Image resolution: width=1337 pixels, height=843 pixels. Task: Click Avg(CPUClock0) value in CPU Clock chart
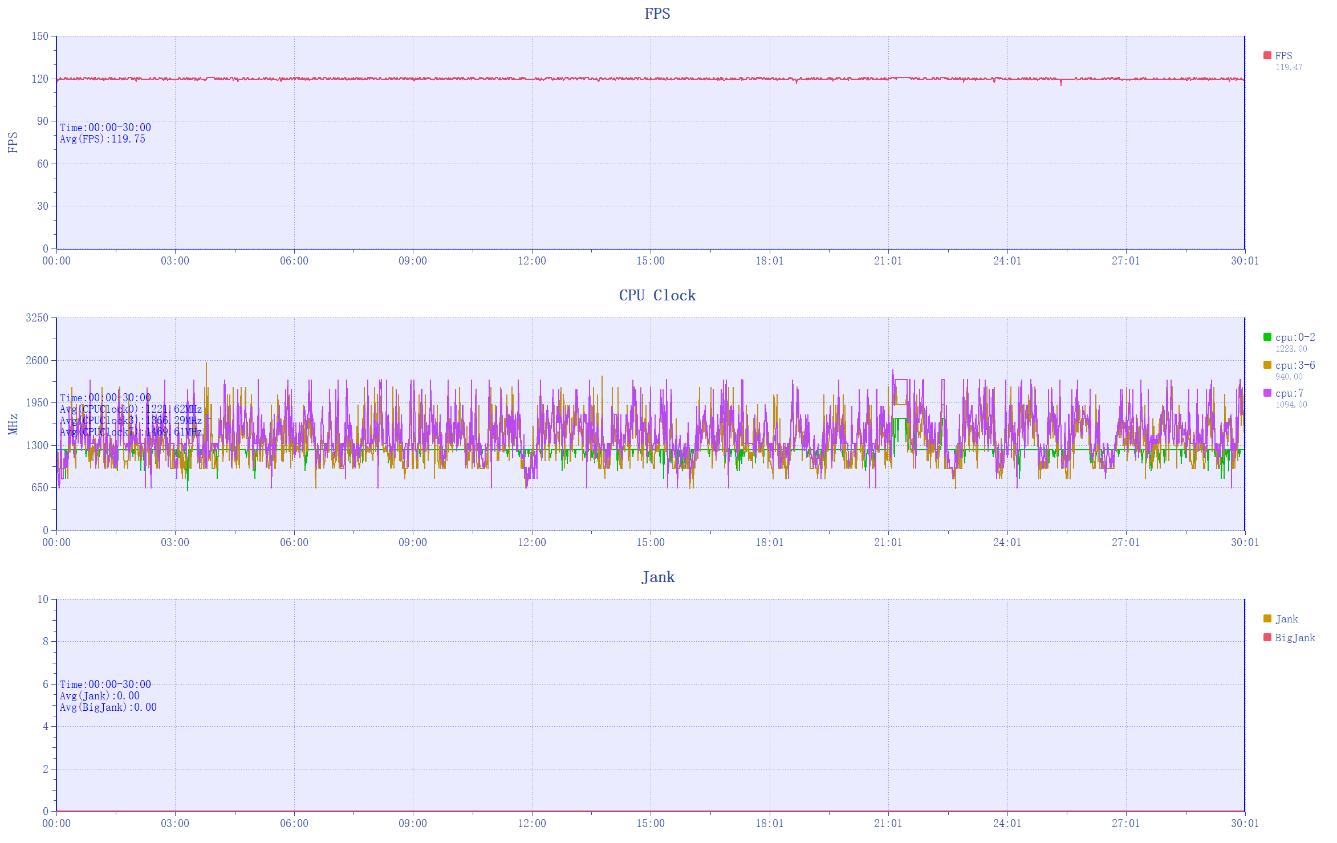pos(130,409)
